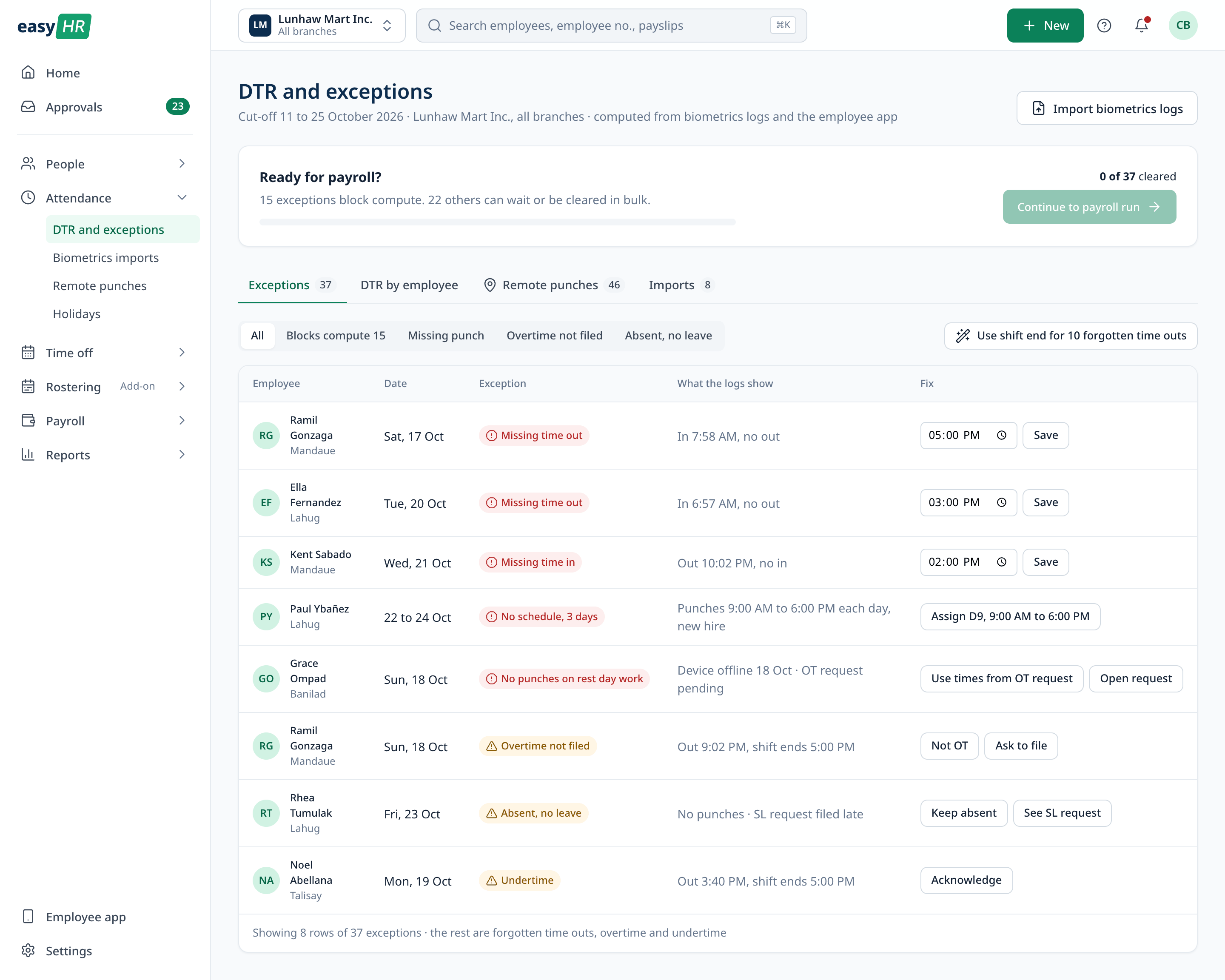Open Approvals with 23 pending
The width and height of the screenshot is (1225, 980).
click(105, 107)
